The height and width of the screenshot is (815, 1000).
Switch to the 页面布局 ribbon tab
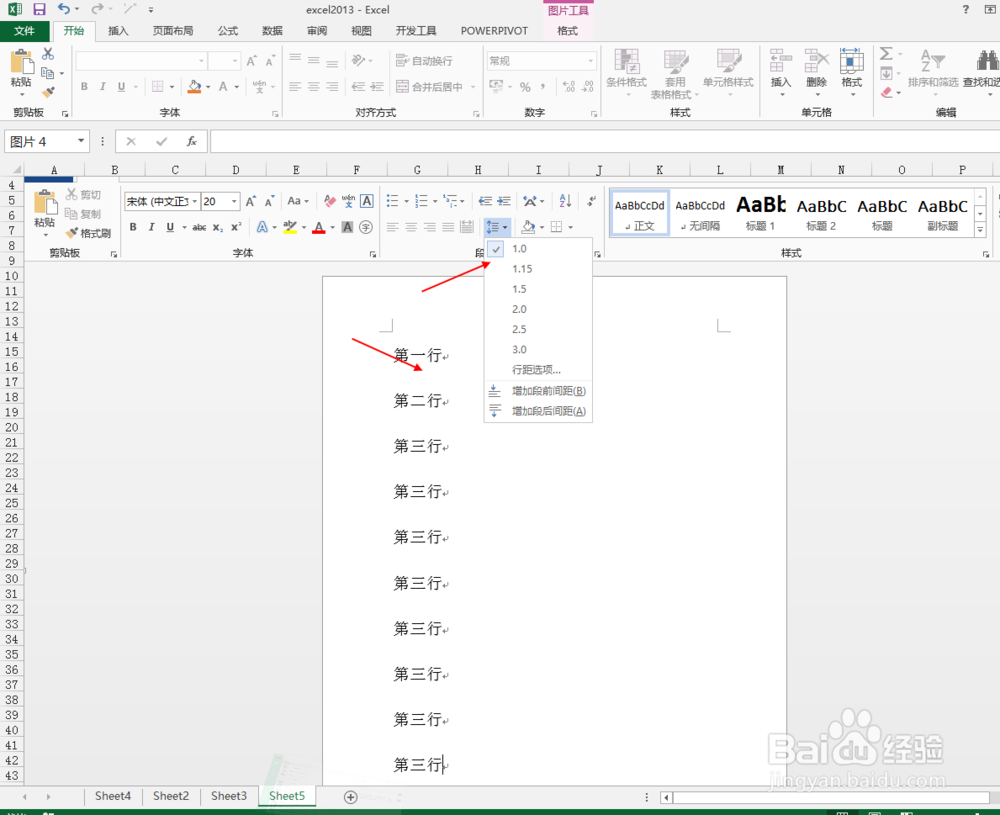[x=172, y=31]
